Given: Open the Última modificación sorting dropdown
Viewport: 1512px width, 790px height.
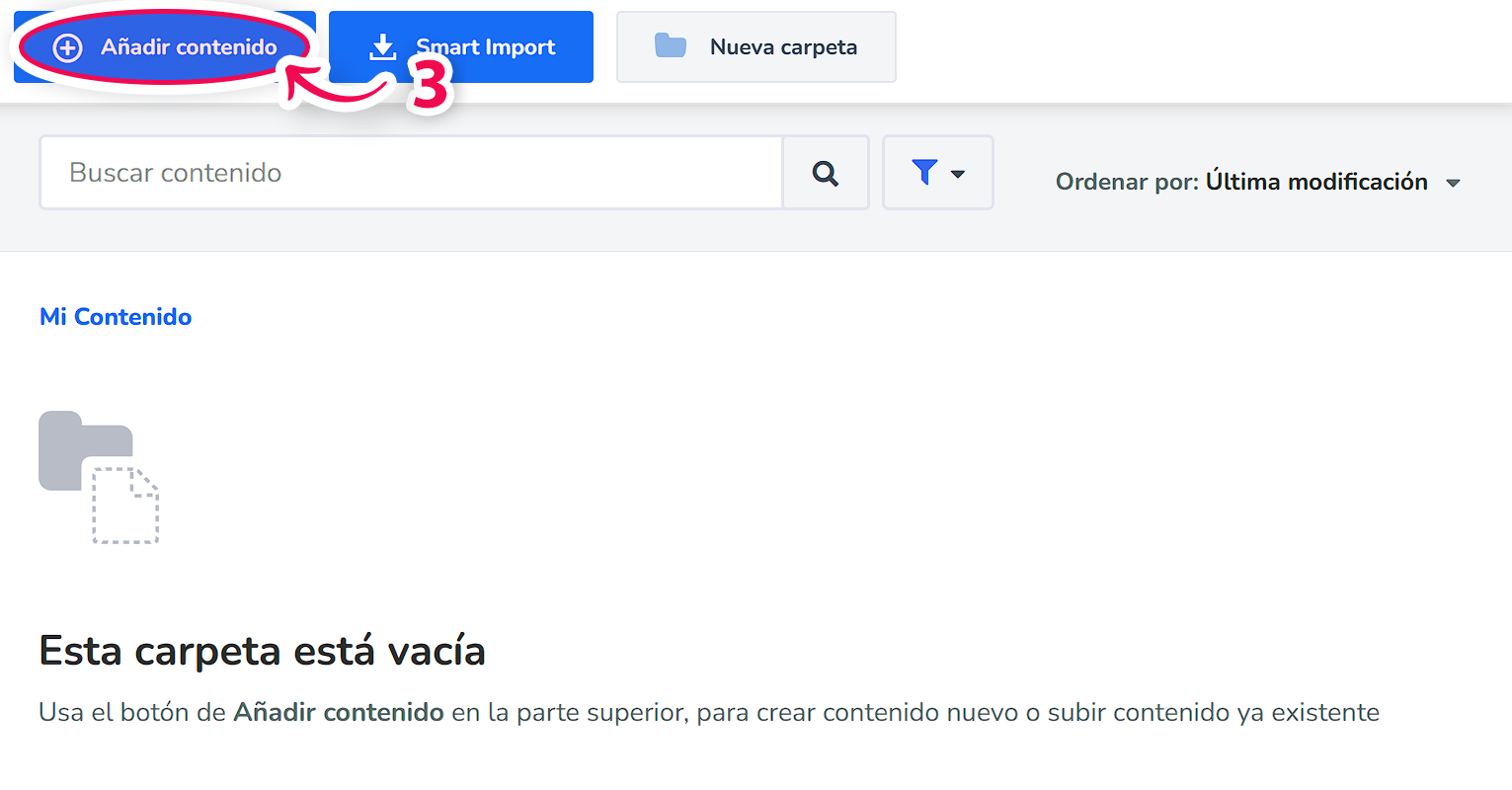Looking at the screenshot, I should (1314, 181).
